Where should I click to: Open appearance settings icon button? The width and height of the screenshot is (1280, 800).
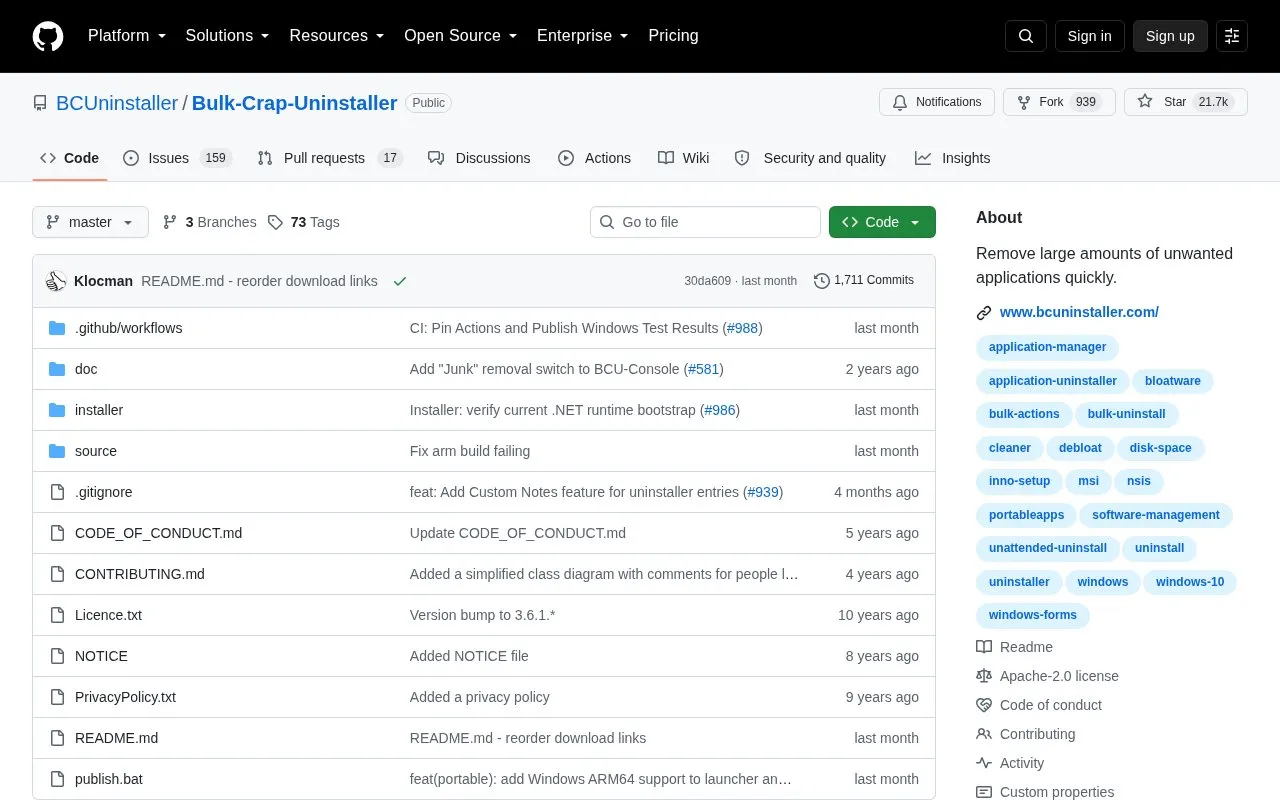coord(1232,36)
